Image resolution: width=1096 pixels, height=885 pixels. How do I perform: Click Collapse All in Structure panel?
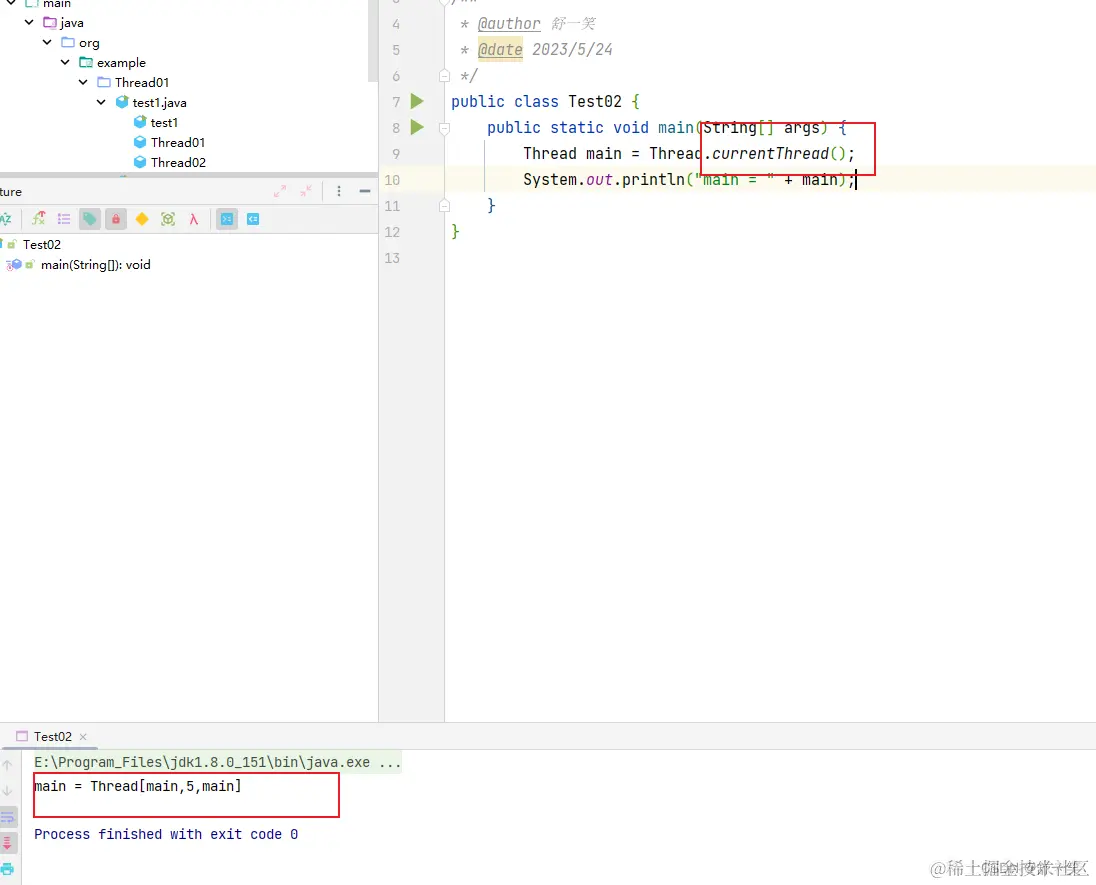[x=306, y=191]
